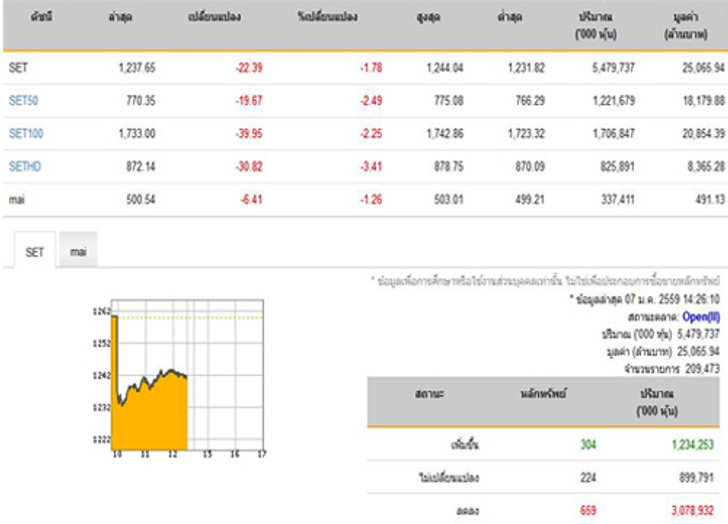
Task: Select SETHD last value 872.14
Action: point(141,166)
